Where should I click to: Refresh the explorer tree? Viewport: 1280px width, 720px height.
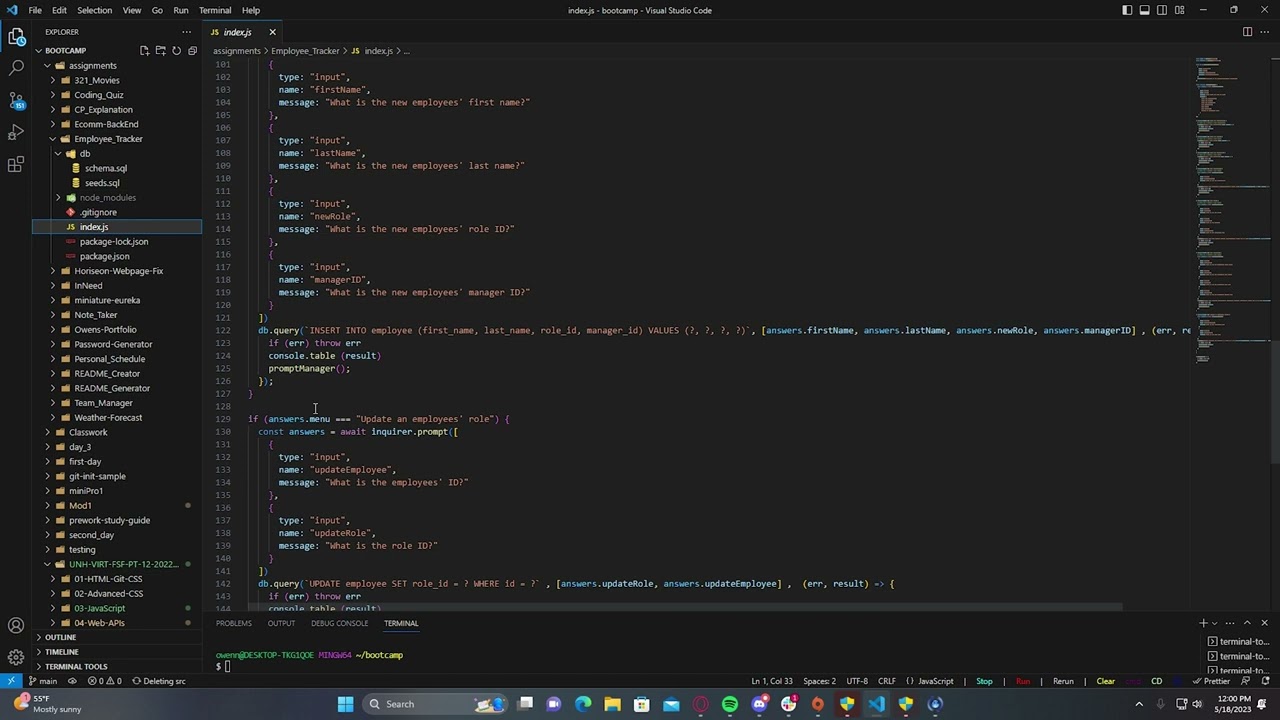point(176,51)
